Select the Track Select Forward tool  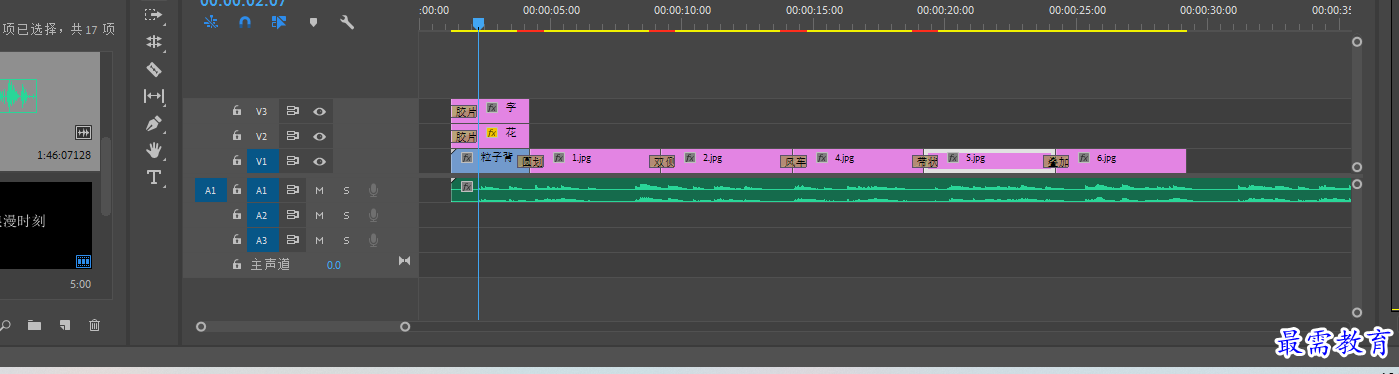point(154,14)
